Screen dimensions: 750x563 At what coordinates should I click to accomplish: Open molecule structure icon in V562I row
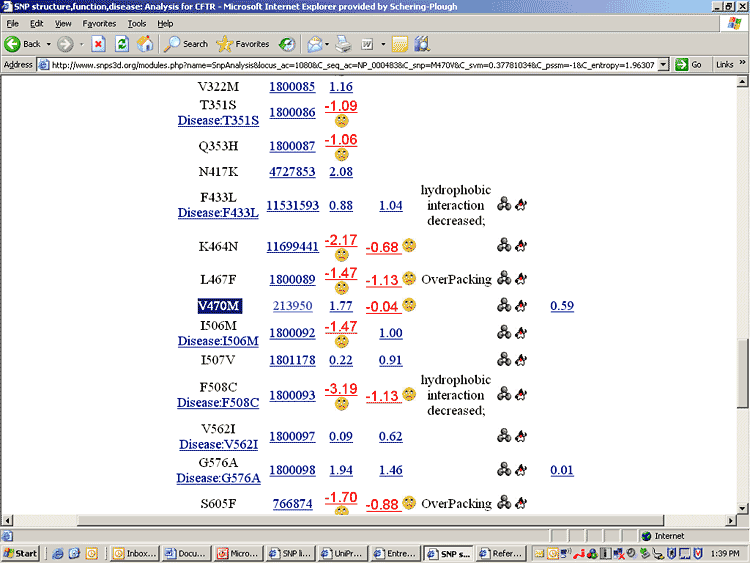[x=504, y=435]
